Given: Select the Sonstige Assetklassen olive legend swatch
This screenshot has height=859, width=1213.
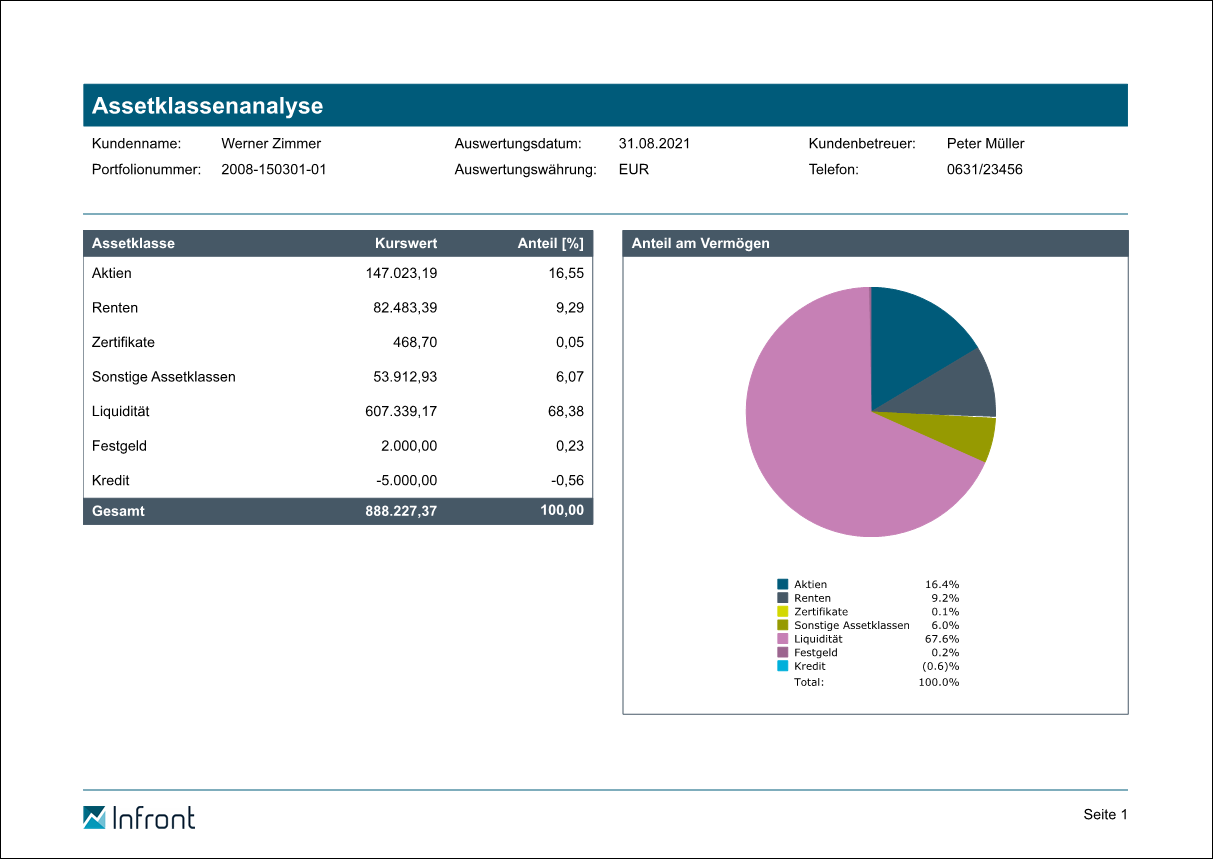Looking at the screenshot, I should coord(783,625).
